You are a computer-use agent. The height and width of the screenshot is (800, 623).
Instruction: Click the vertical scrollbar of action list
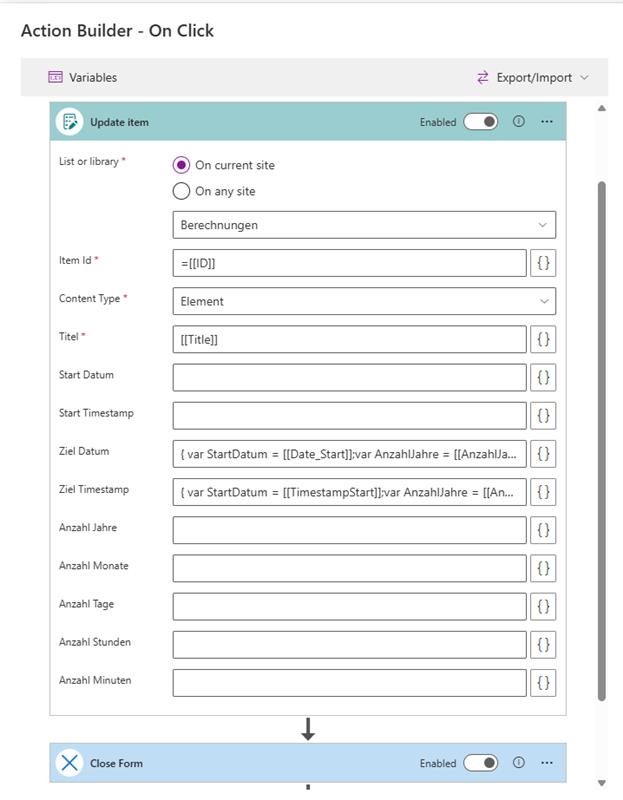601,440
